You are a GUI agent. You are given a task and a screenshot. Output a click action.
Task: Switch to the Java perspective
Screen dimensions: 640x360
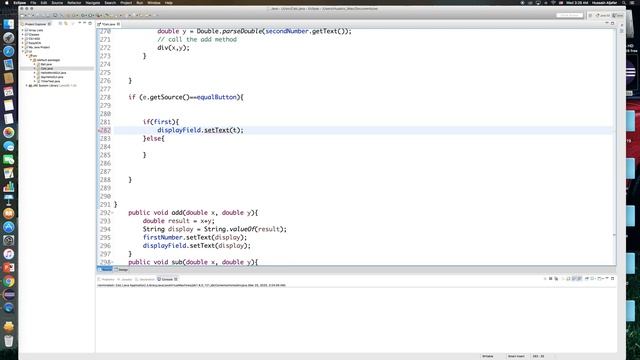click(x=619, y=16)
